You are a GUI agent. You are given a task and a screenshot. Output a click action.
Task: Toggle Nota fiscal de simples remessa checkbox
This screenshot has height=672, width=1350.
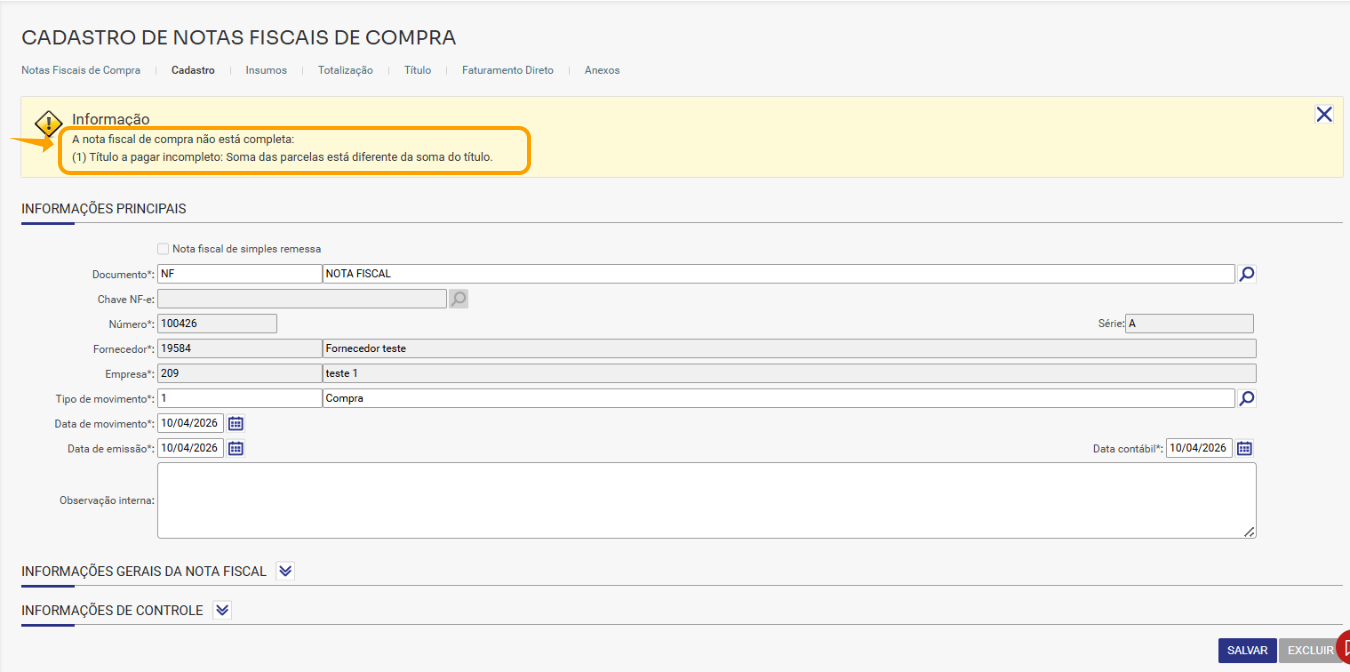coord(163,249)
